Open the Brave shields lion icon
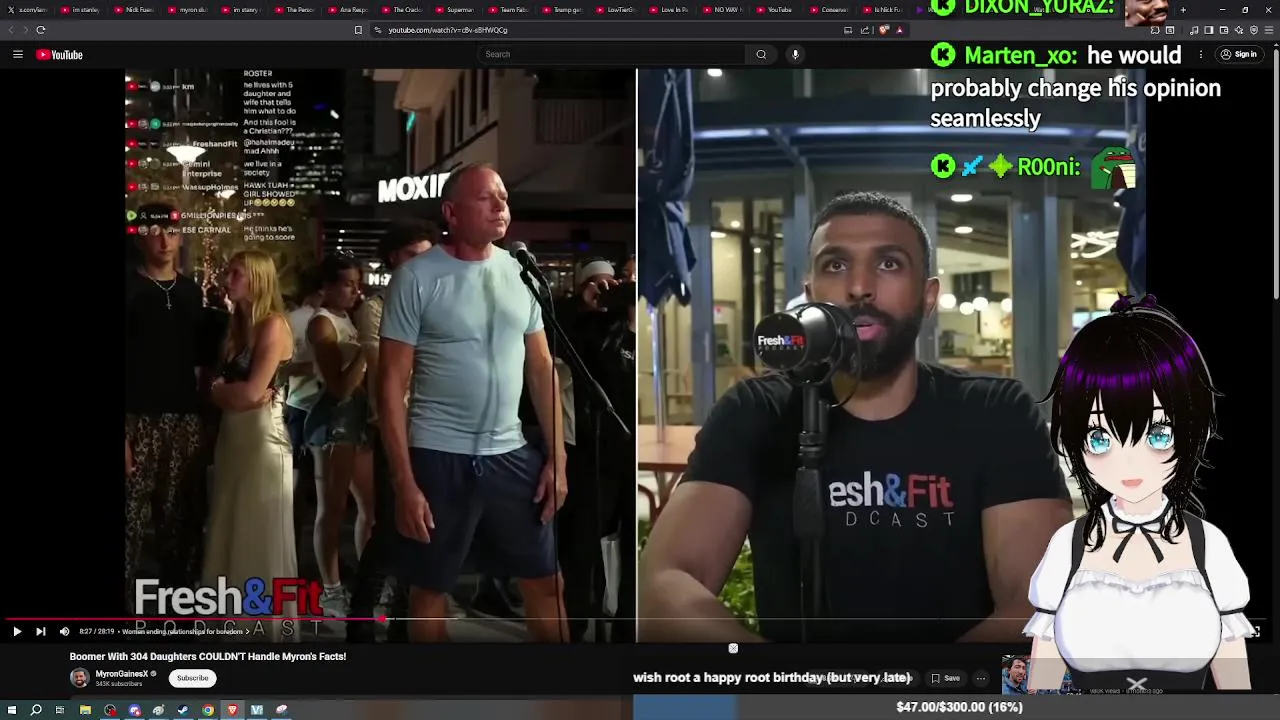Viewport: 1280px width, 720px height. point(884,30)
